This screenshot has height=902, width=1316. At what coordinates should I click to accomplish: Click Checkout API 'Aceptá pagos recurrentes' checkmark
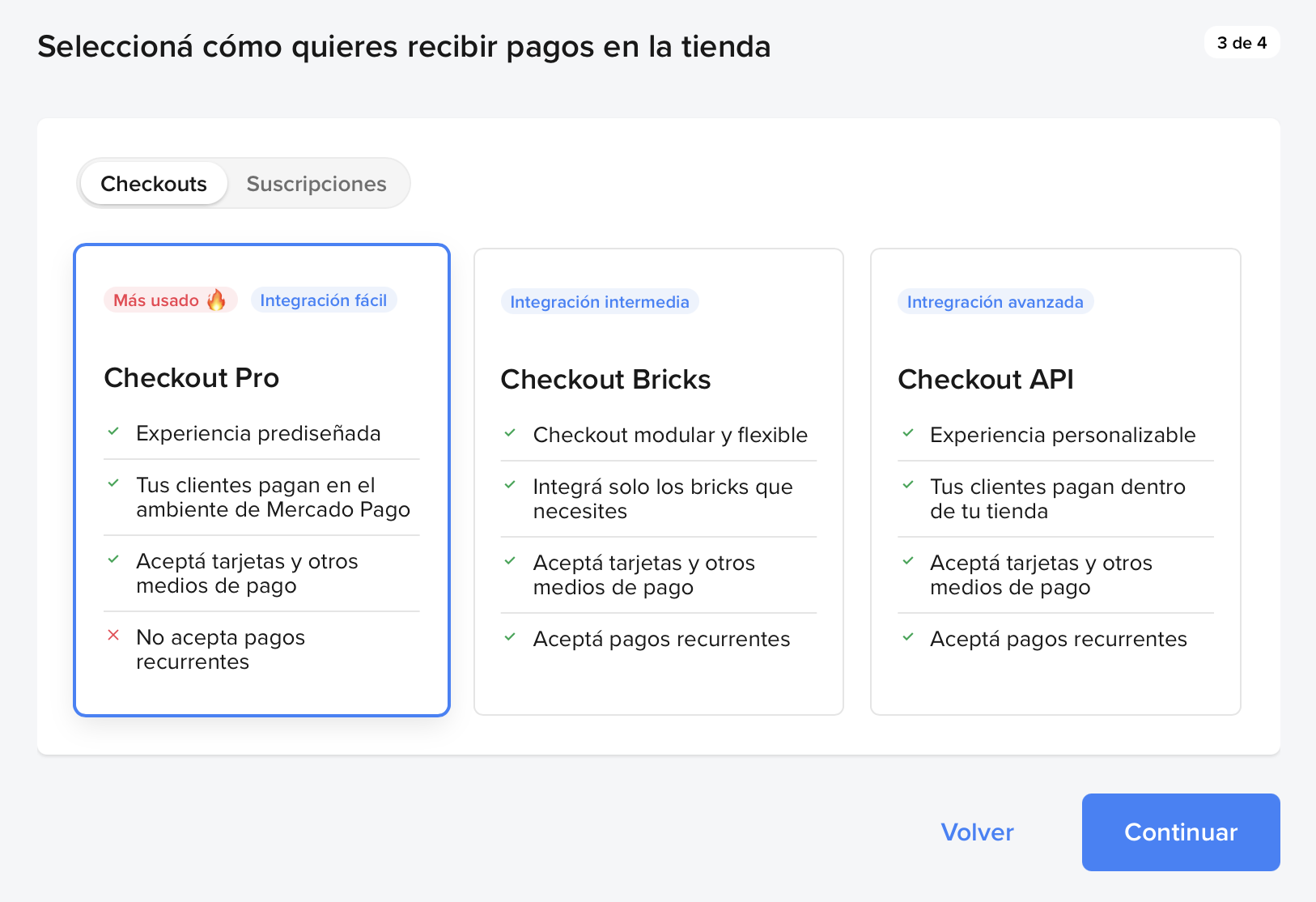coord(908,637)
